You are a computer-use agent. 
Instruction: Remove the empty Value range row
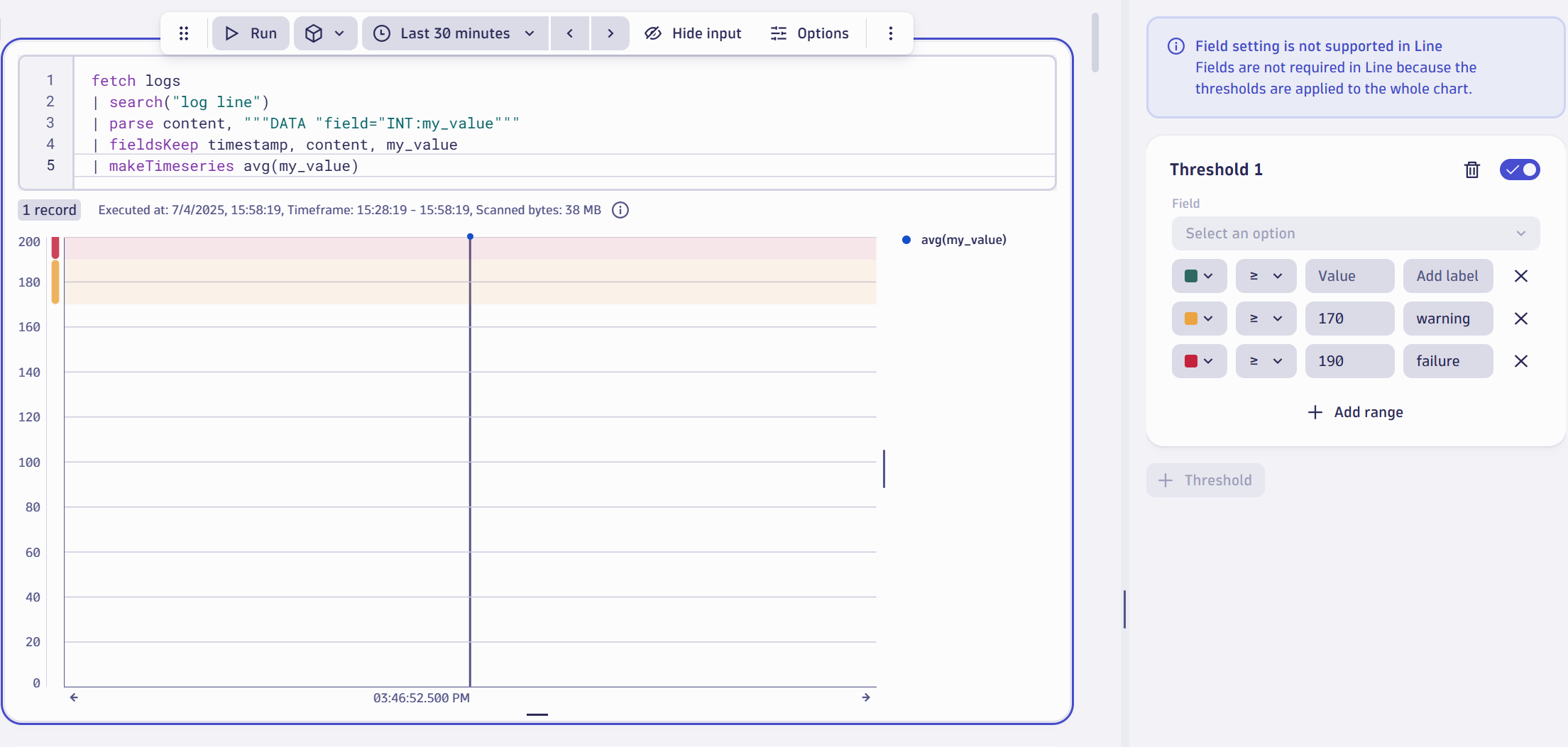pyautogui.click(x=1521, y=276)
